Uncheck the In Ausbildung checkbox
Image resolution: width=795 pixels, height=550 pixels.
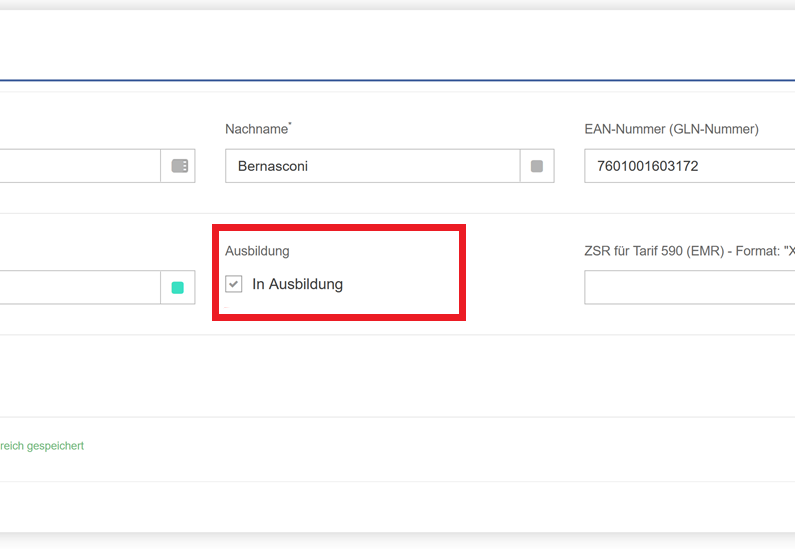pos(234,284)
